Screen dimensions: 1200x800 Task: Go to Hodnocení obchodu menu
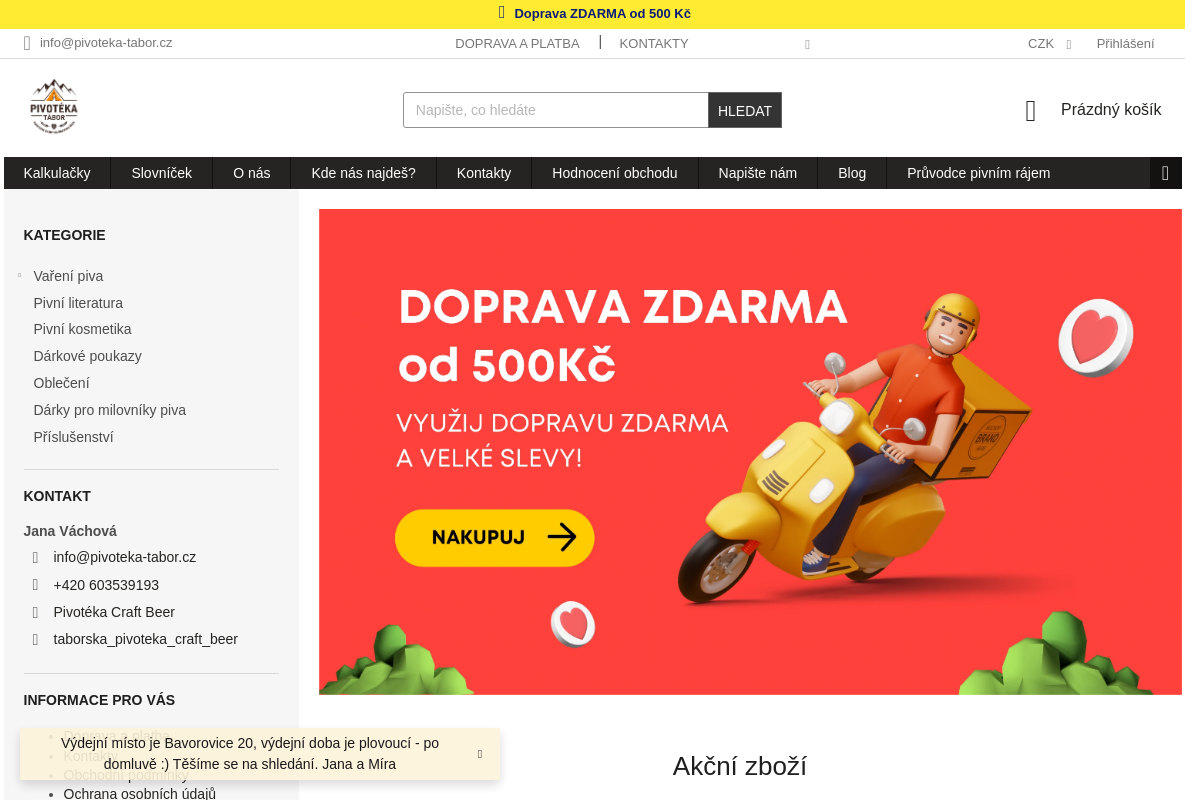click(x=615, y=173)
